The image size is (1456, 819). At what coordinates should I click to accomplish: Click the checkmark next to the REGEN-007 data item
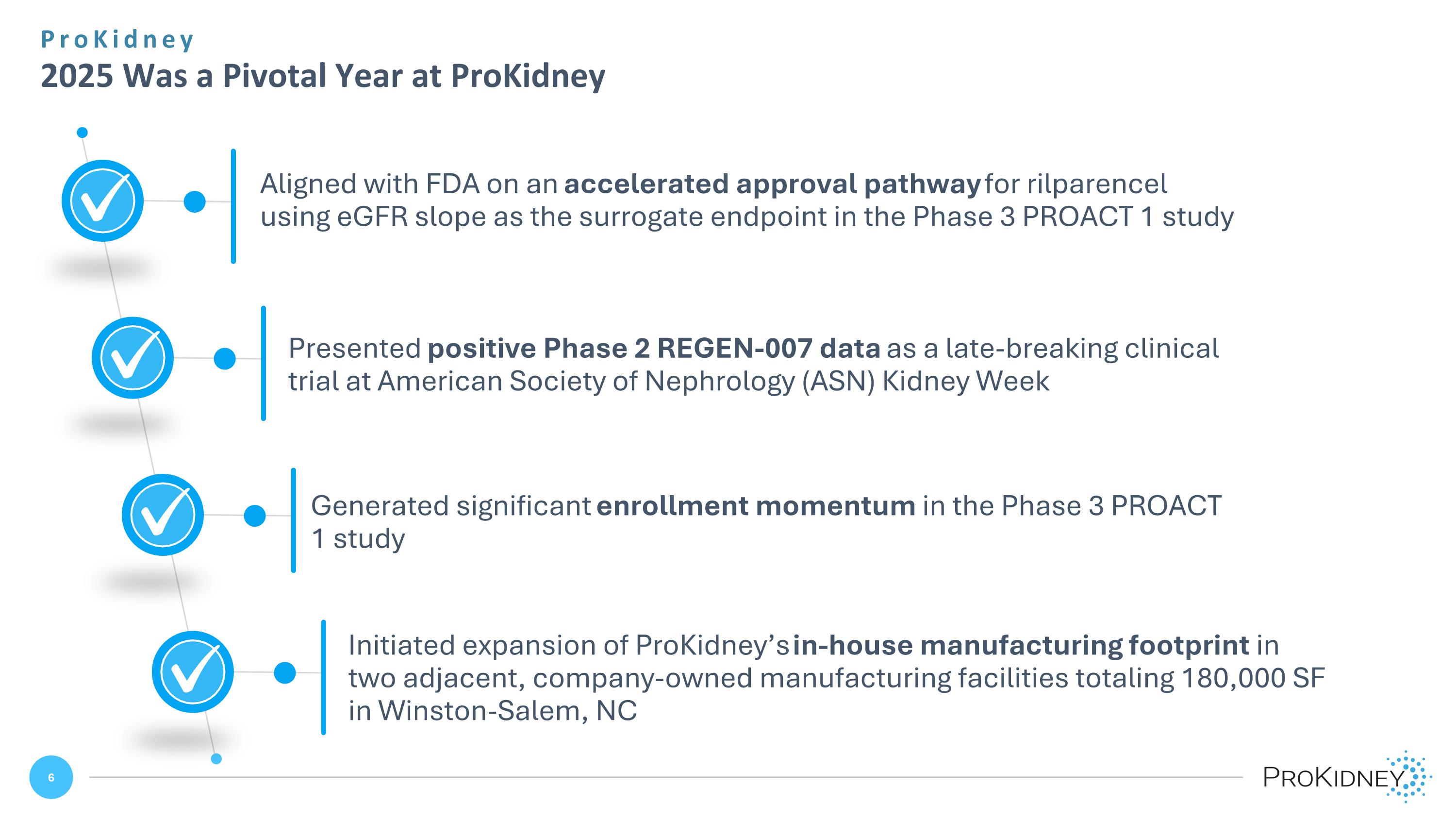tap(133, 358)
